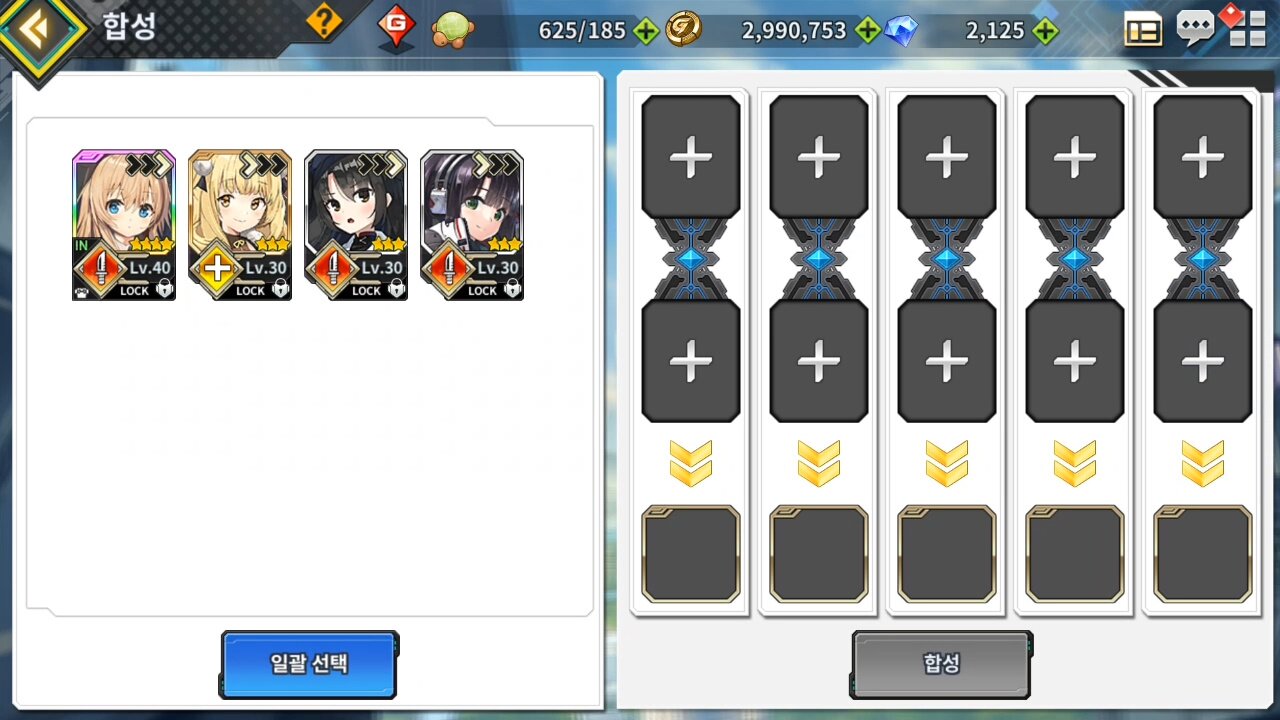Open the list panel icon in top bar
The image size is (1280, 720).
pyautogui.click(x=1143, y=31)
